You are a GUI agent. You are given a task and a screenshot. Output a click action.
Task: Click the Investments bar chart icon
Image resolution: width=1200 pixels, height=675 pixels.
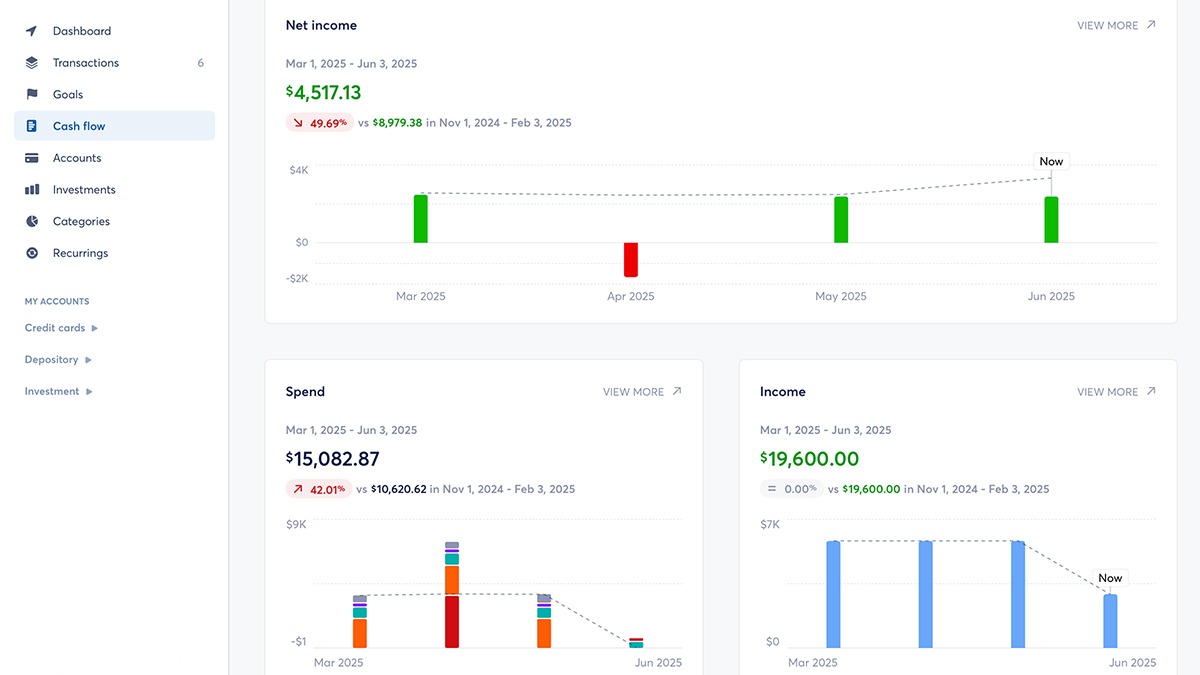[x=32, y=190]
